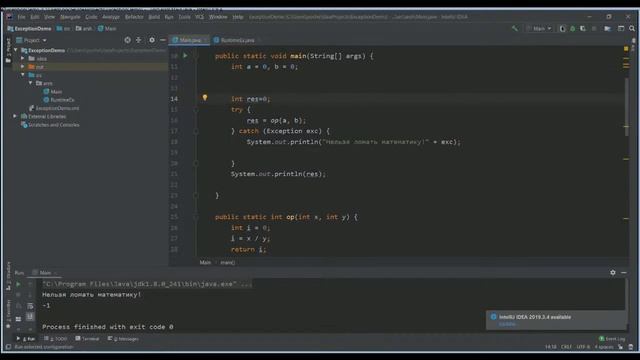Click the Structure vertical side tab
This screenshot has width=640, height=360.
[x=8, y=276]
